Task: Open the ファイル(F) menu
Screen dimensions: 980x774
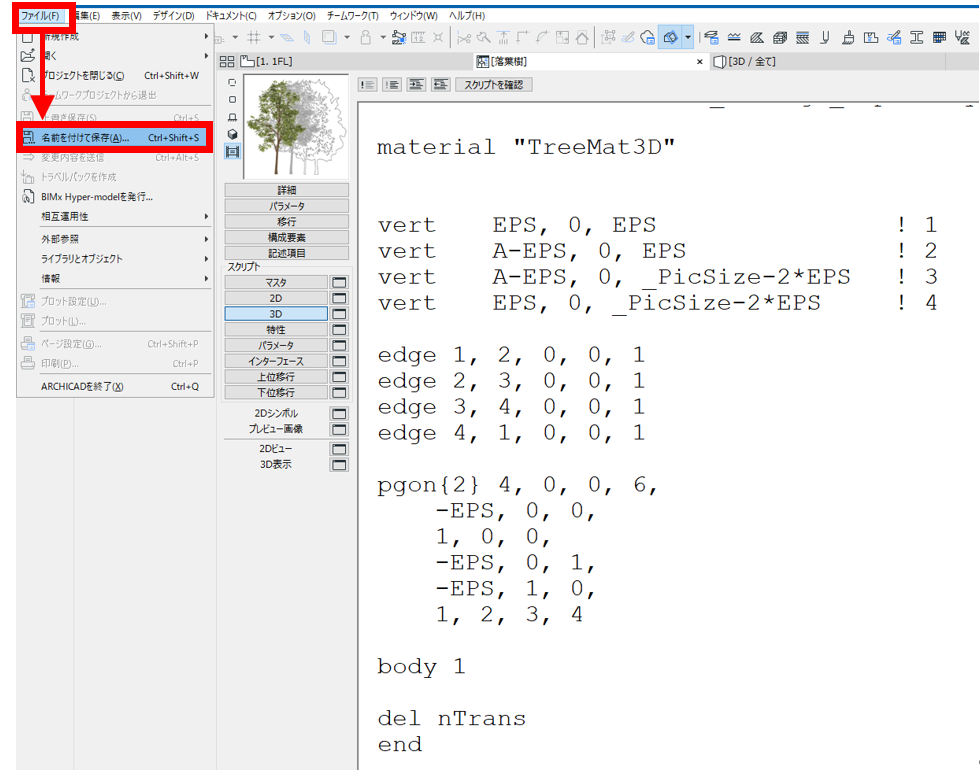Action: [40, 16]
